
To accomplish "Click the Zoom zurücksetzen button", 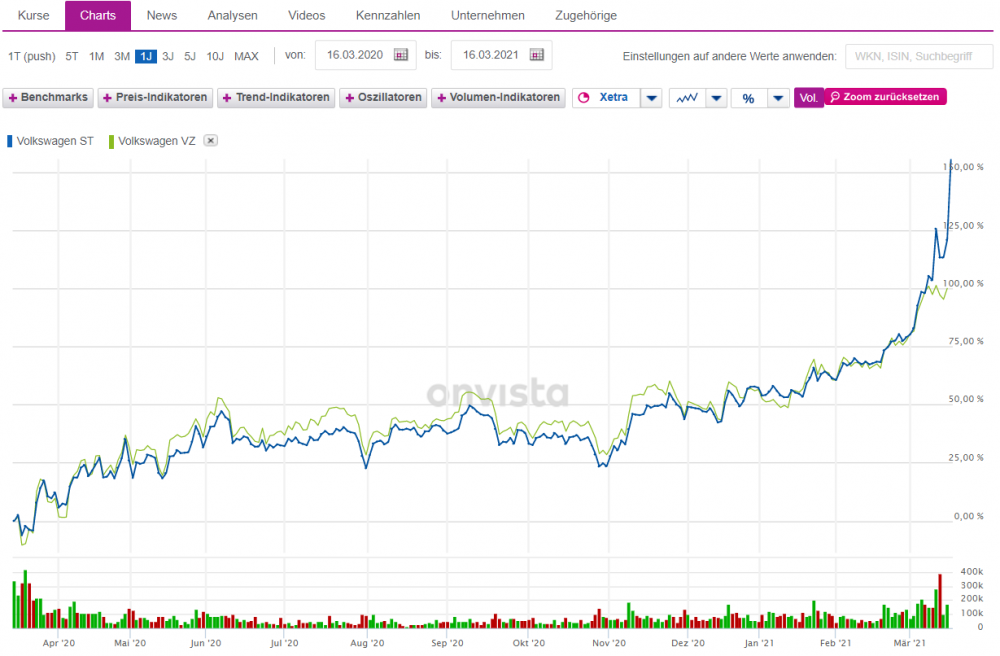I will pyautogui.click(x=885, y=97).
